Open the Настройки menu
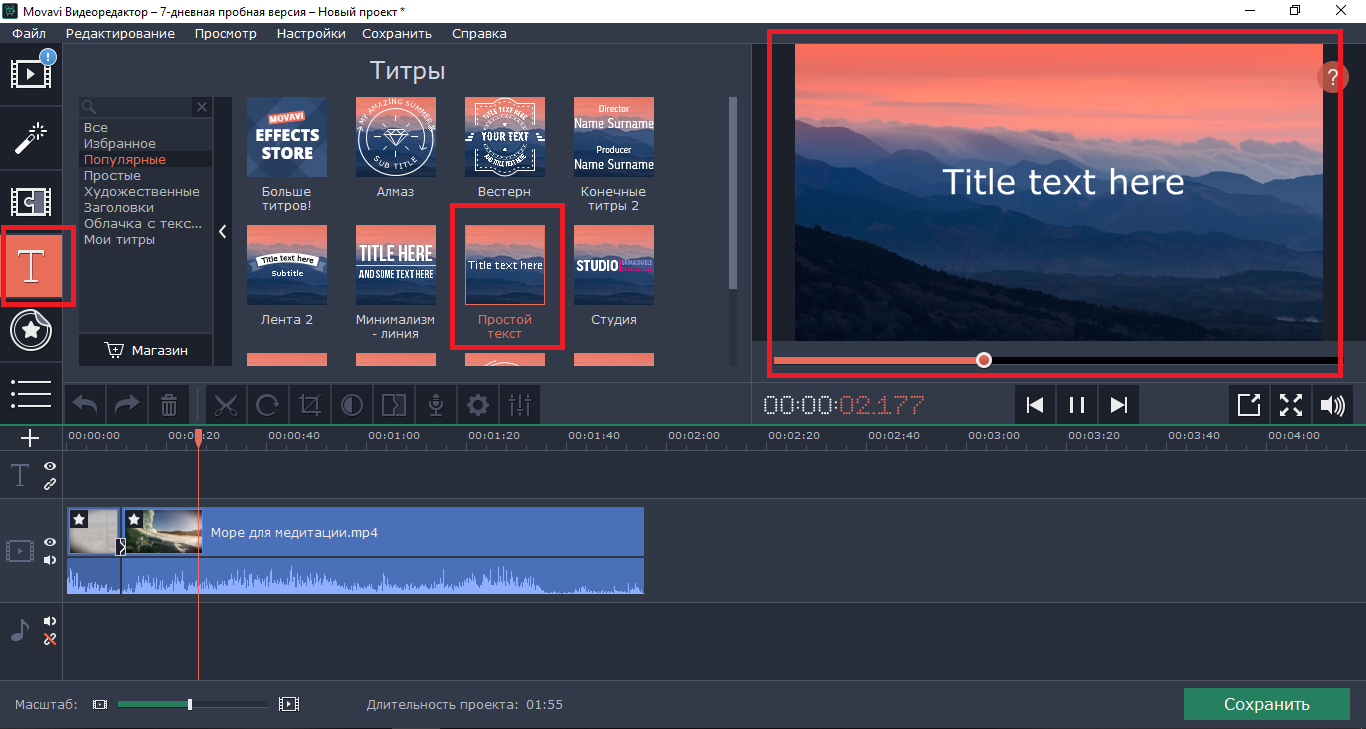This screenshot has width=1366, height=729. pyautogui.click(x=311, y=33)
